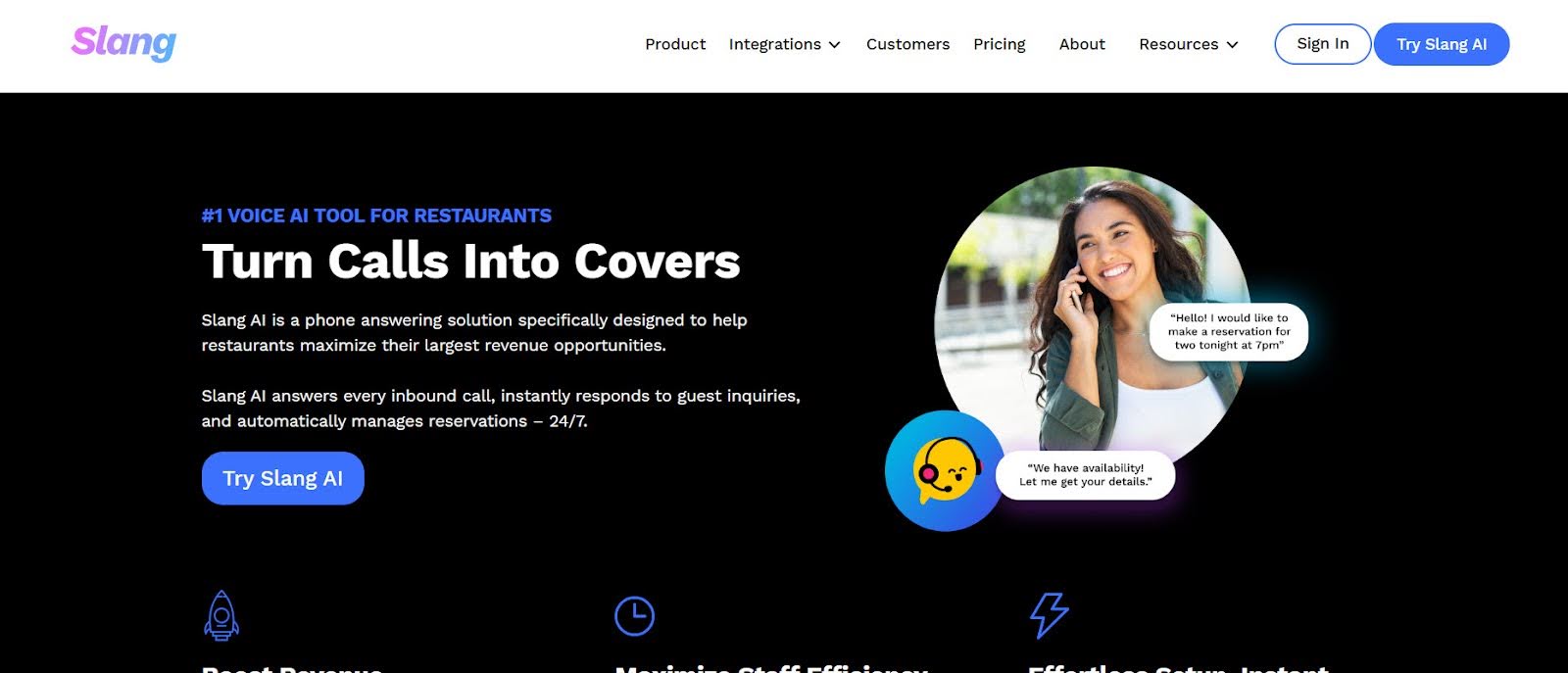Image resolution: width=1568 pixels, height=673 pixels.
Task: Click the reservation request speech bubble
Action: point(1229,331)
